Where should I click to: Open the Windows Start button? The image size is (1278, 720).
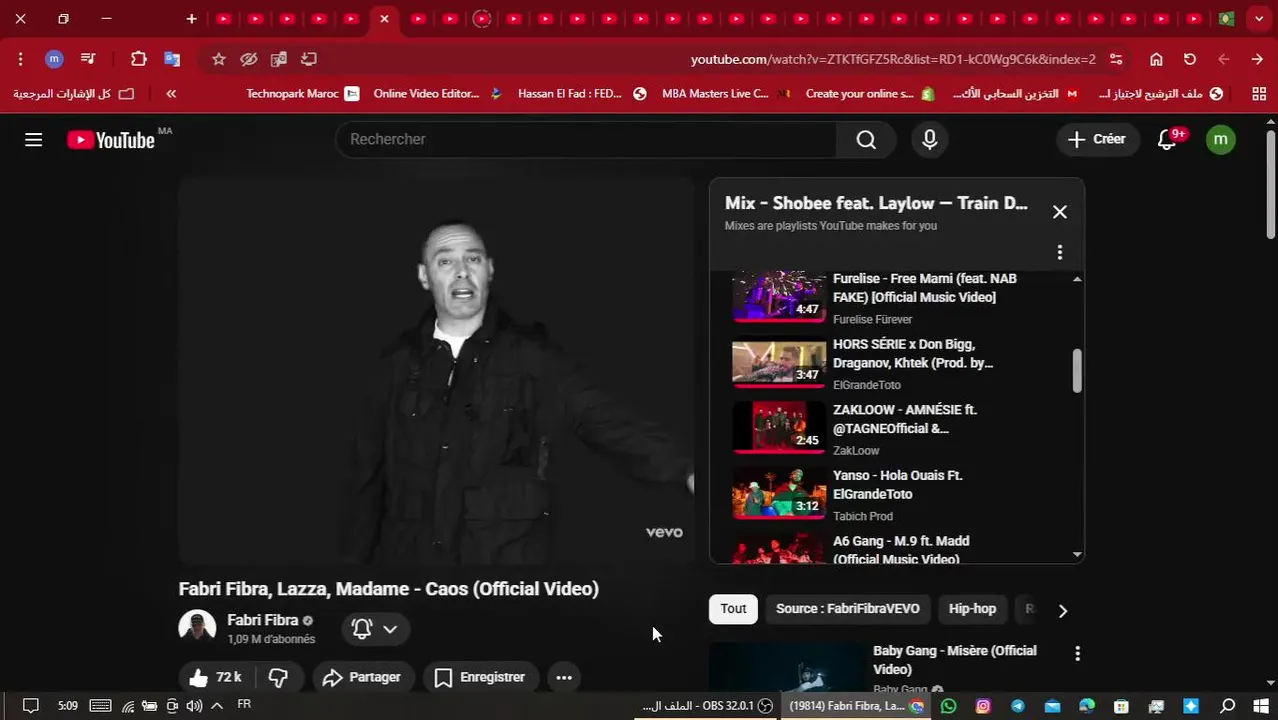pos(1260,706)
